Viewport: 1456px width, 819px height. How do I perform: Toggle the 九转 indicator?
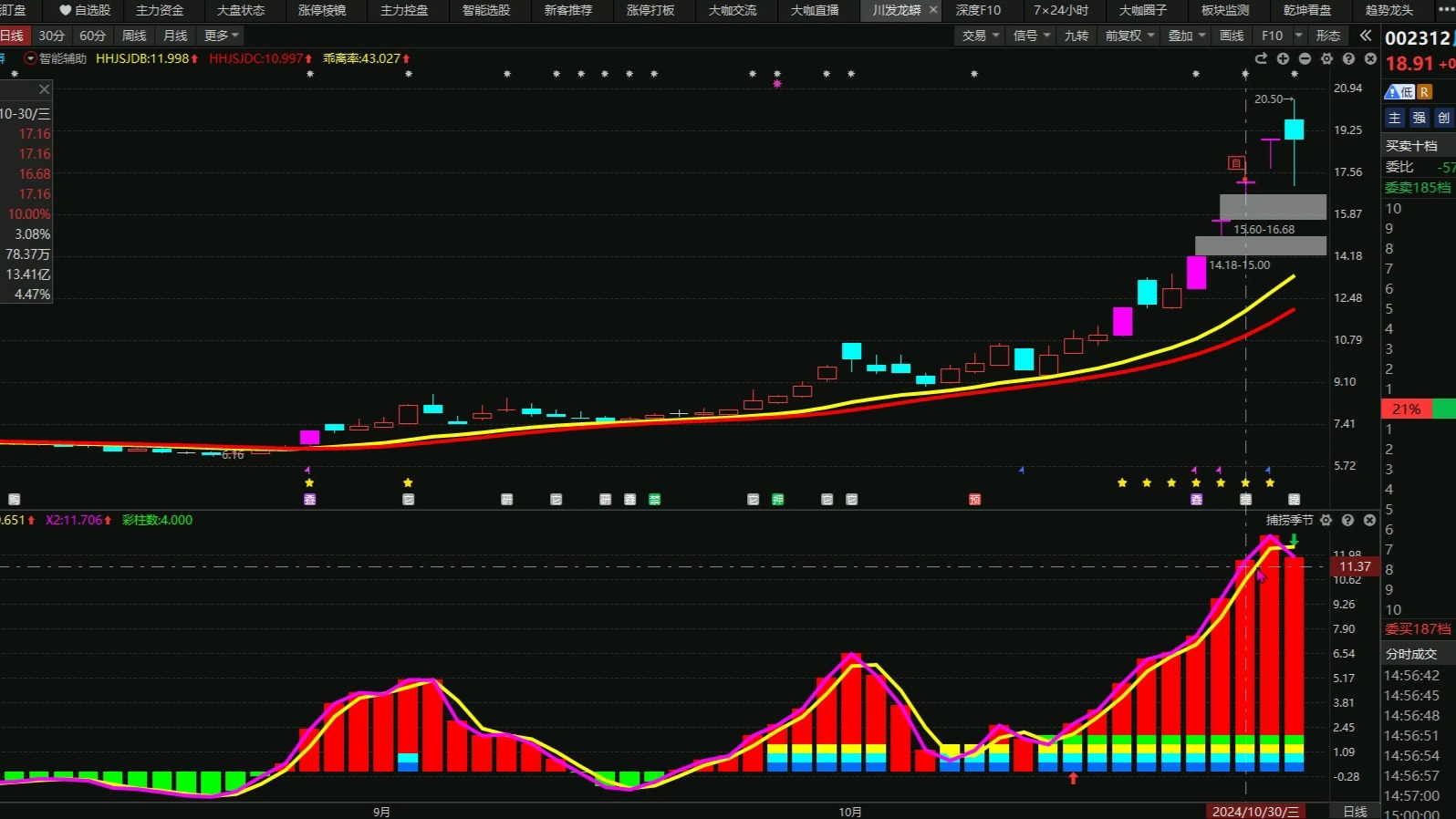point(1076,36)
